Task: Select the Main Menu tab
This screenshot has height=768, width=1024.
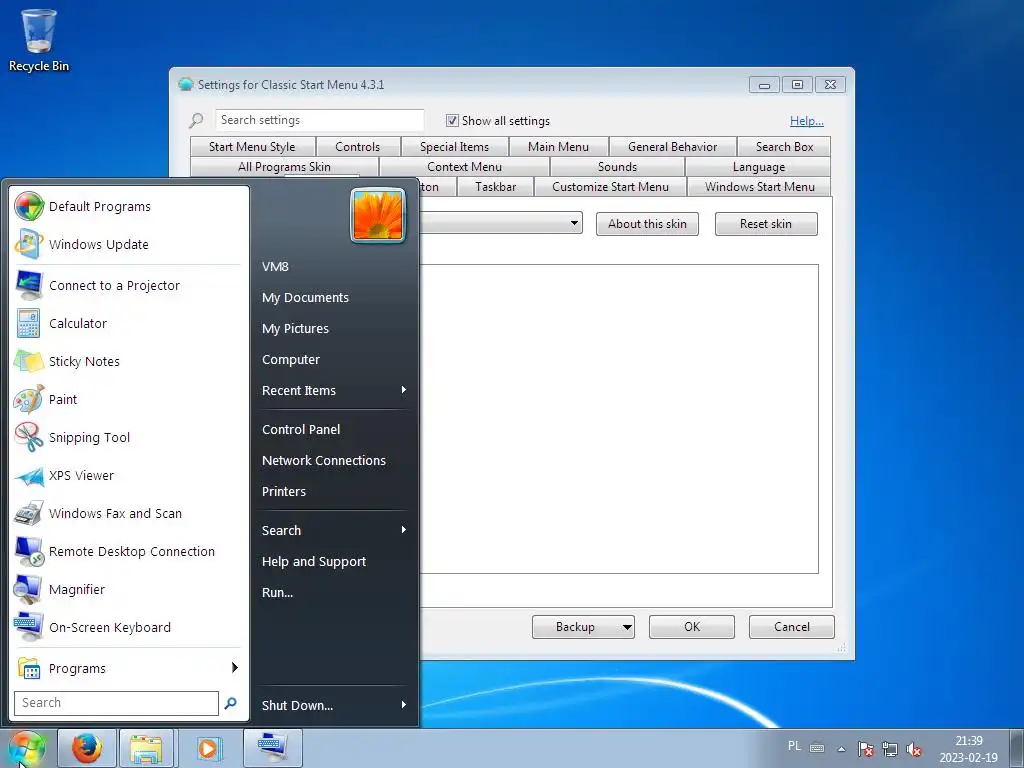Action: [558, 147]
